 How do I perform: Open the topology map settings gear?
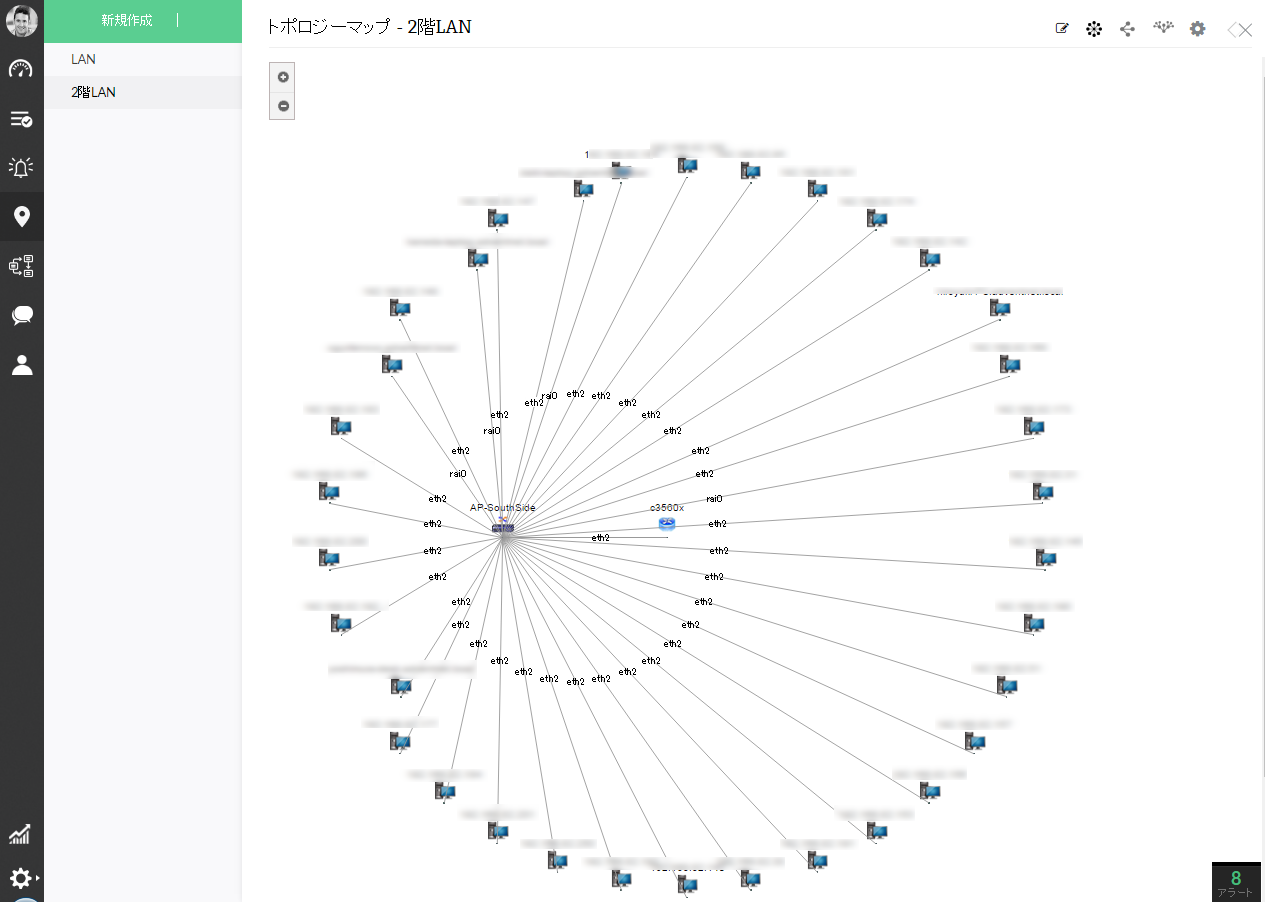pos(1197,28)
